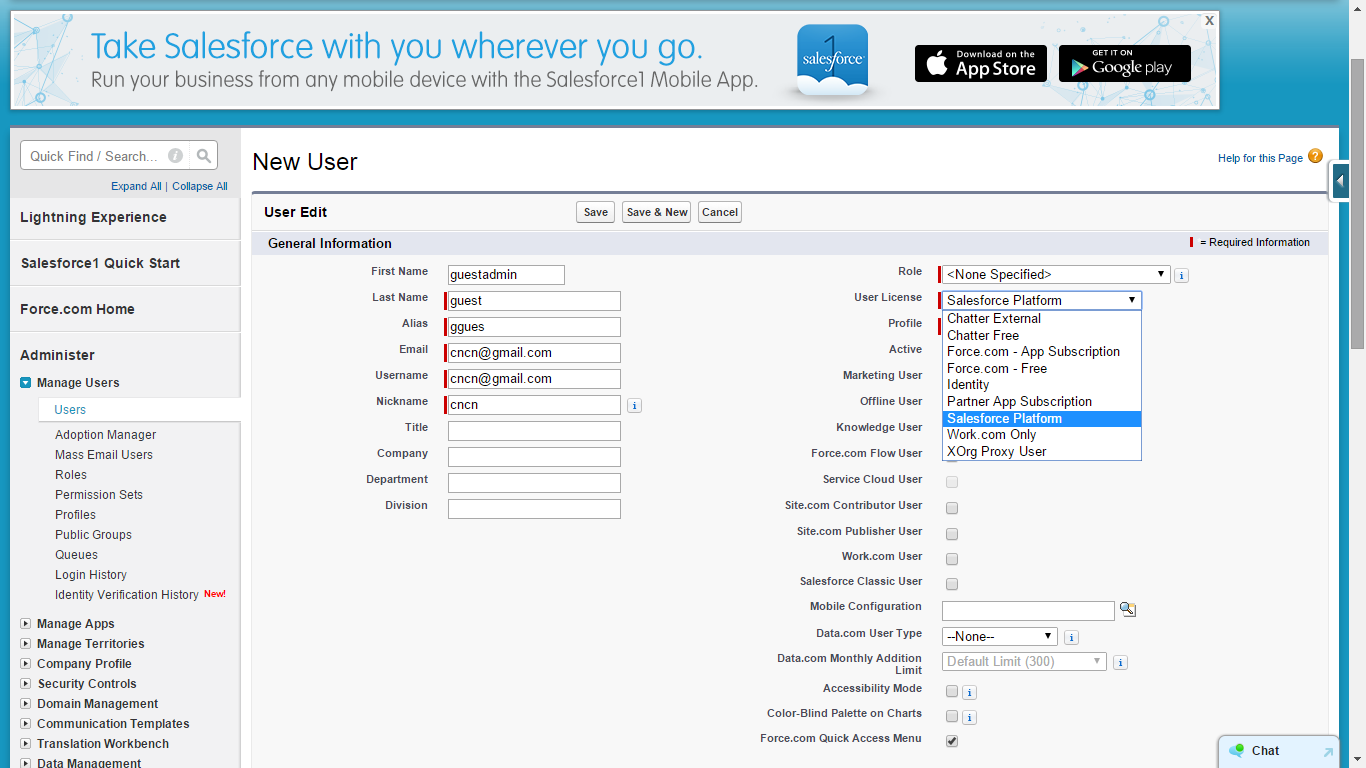Focus the Title text field

(534, 431)
